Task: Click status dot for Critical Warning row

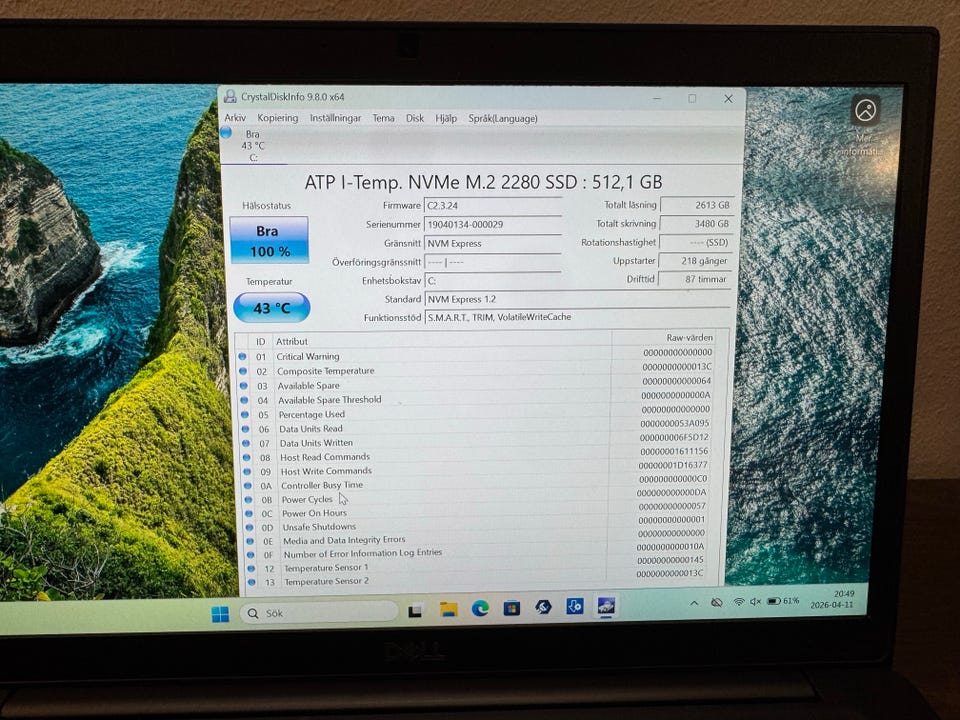Action: tap(242, 356)
